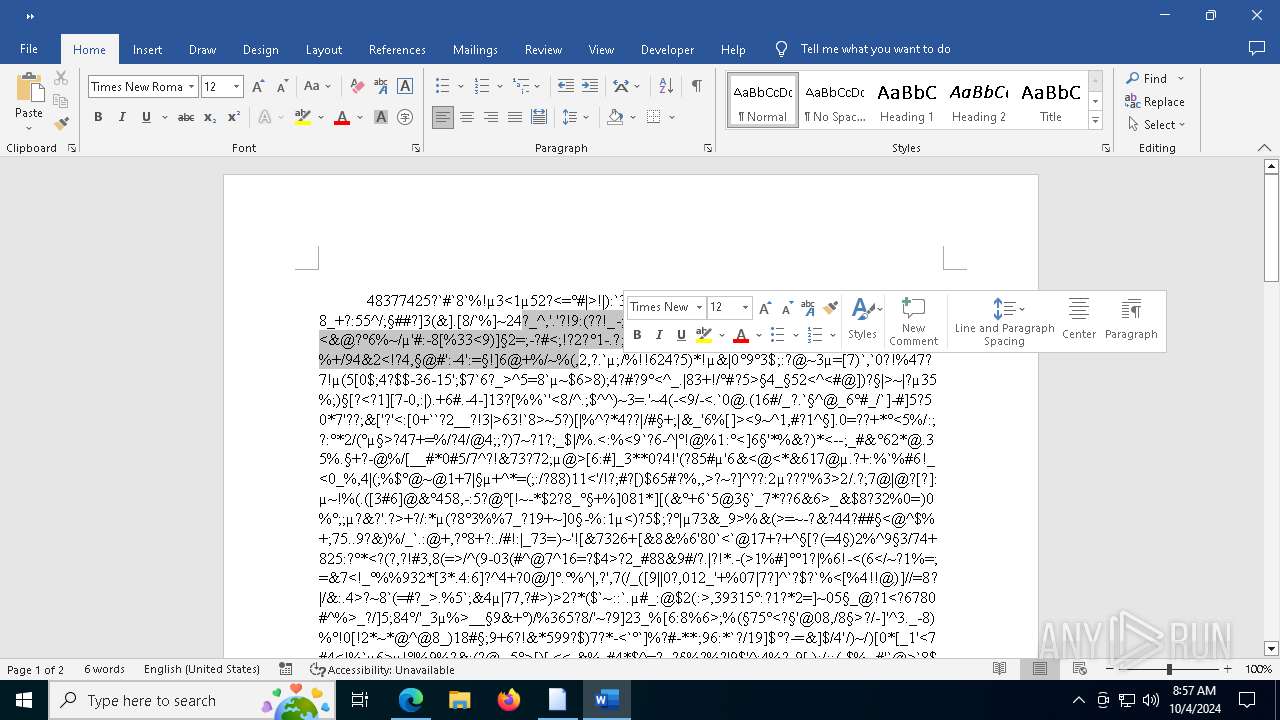The image size is (1280, 720).
Task: Click the Find button
Action: point(1146,78)
